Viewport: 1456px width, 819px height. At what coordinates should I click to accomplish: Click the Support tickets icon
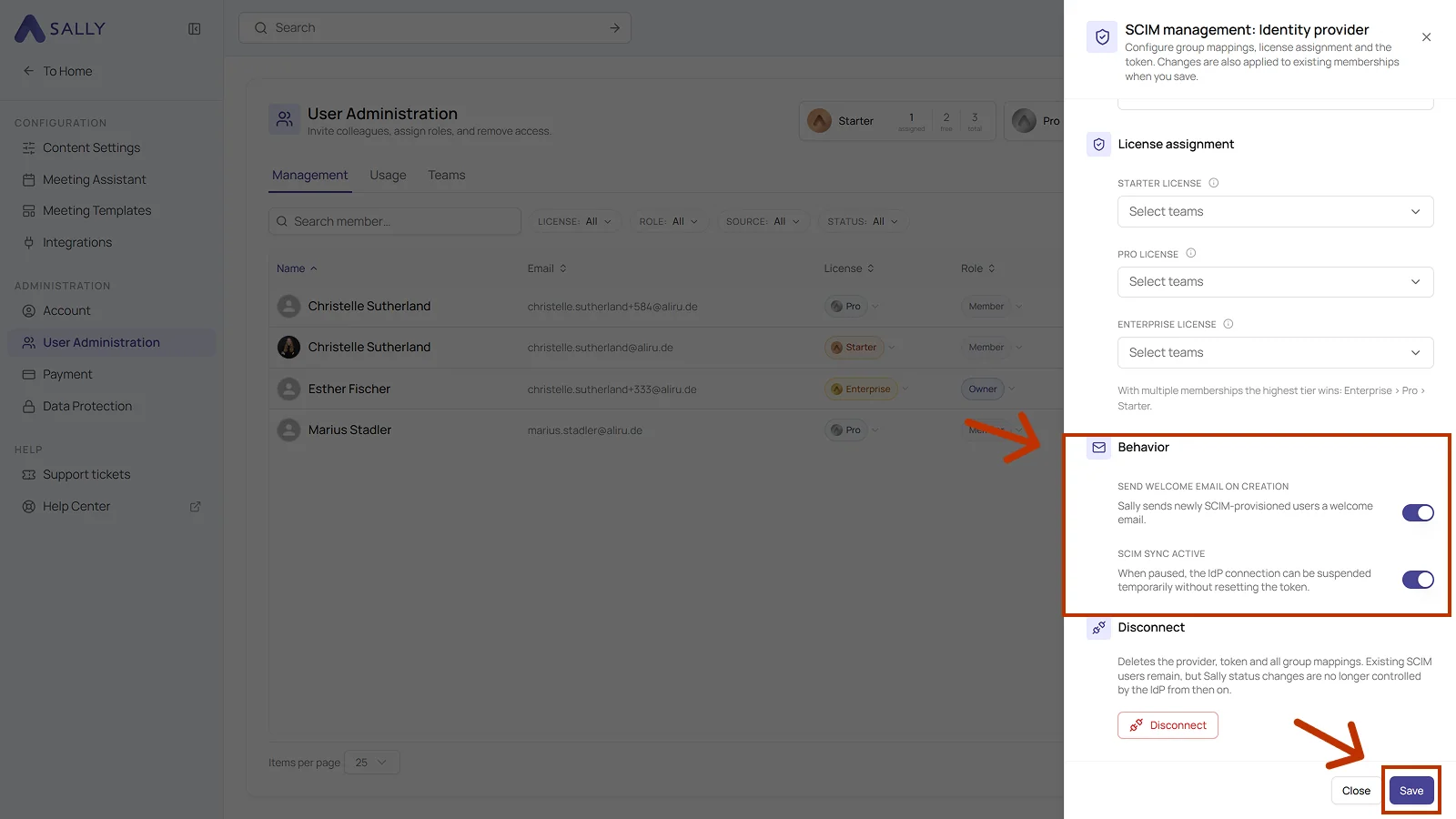coord(28,474)
